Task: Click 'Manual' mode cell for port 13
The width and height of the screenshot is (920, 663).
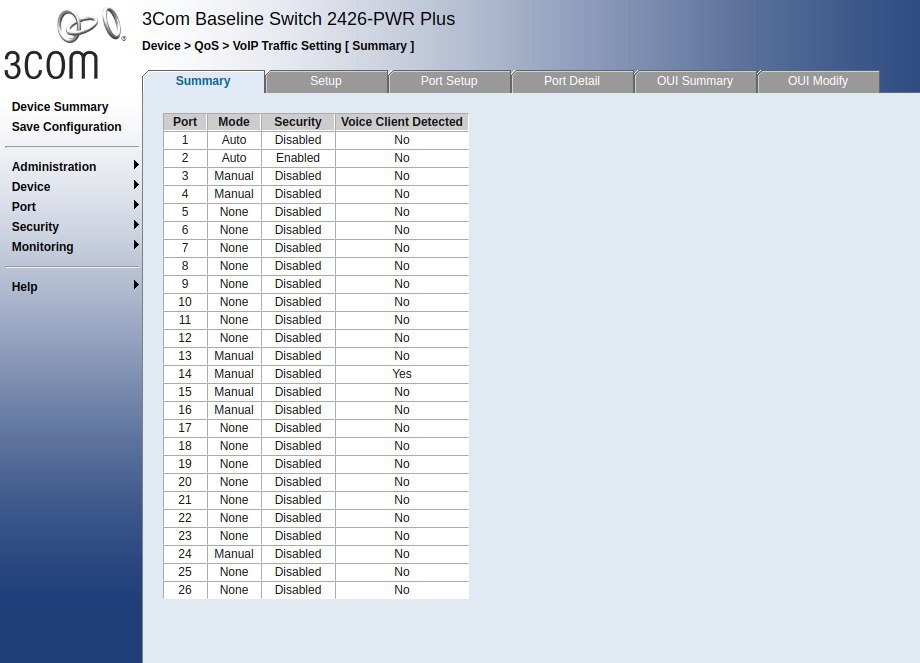Action: pos(234,356)
